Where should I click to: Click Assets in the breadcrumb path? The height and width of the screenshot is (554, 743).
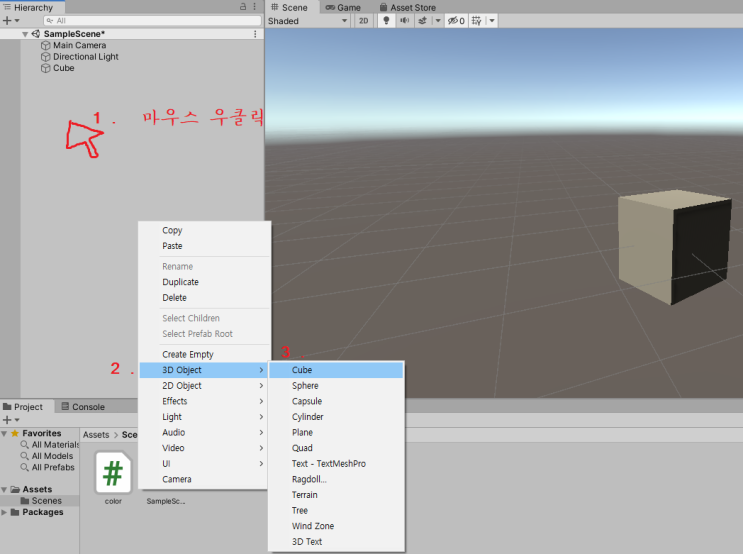pos(96,435)
